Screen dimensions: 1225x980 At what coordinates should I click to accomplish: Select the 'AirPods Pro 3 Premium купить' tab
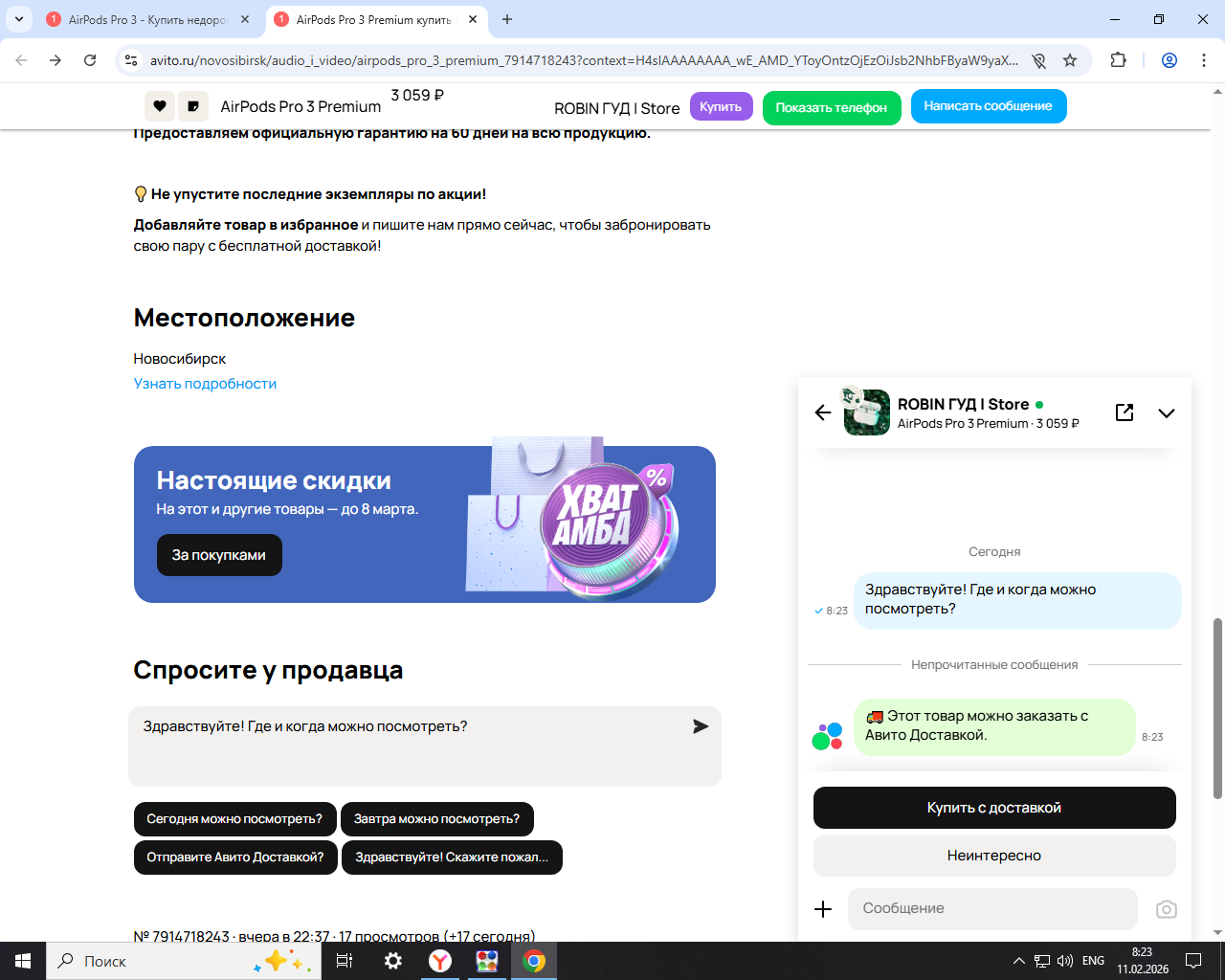377,19
